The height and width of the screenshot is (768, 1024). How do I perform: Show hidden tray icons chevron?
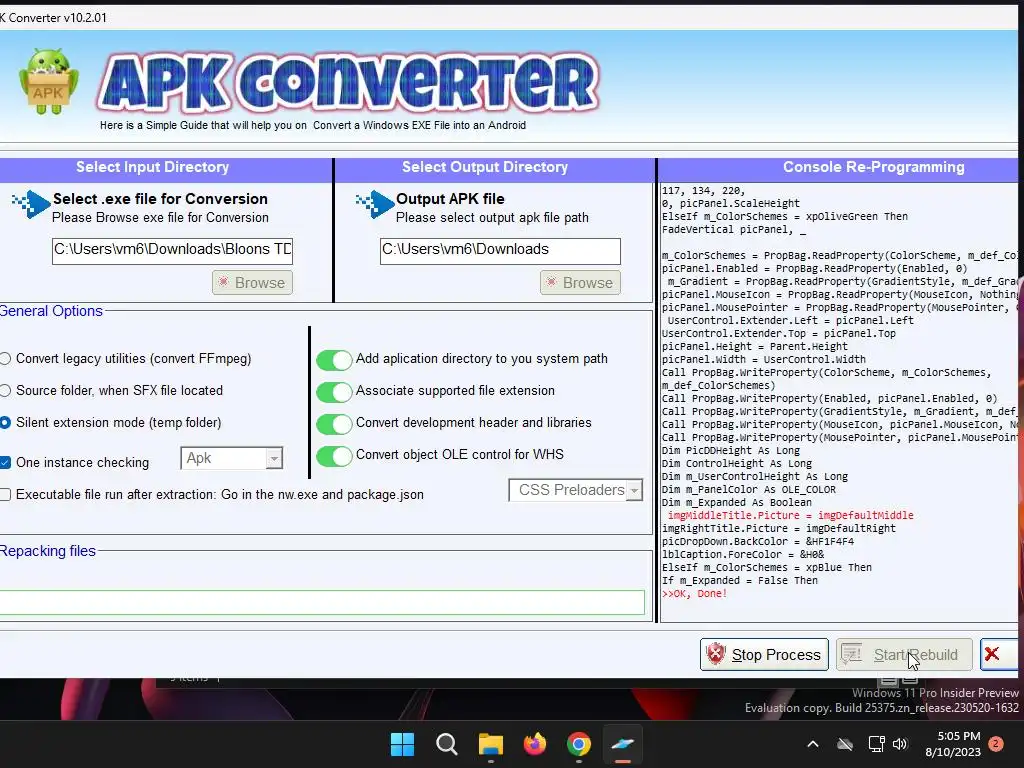tap(813, 744)
